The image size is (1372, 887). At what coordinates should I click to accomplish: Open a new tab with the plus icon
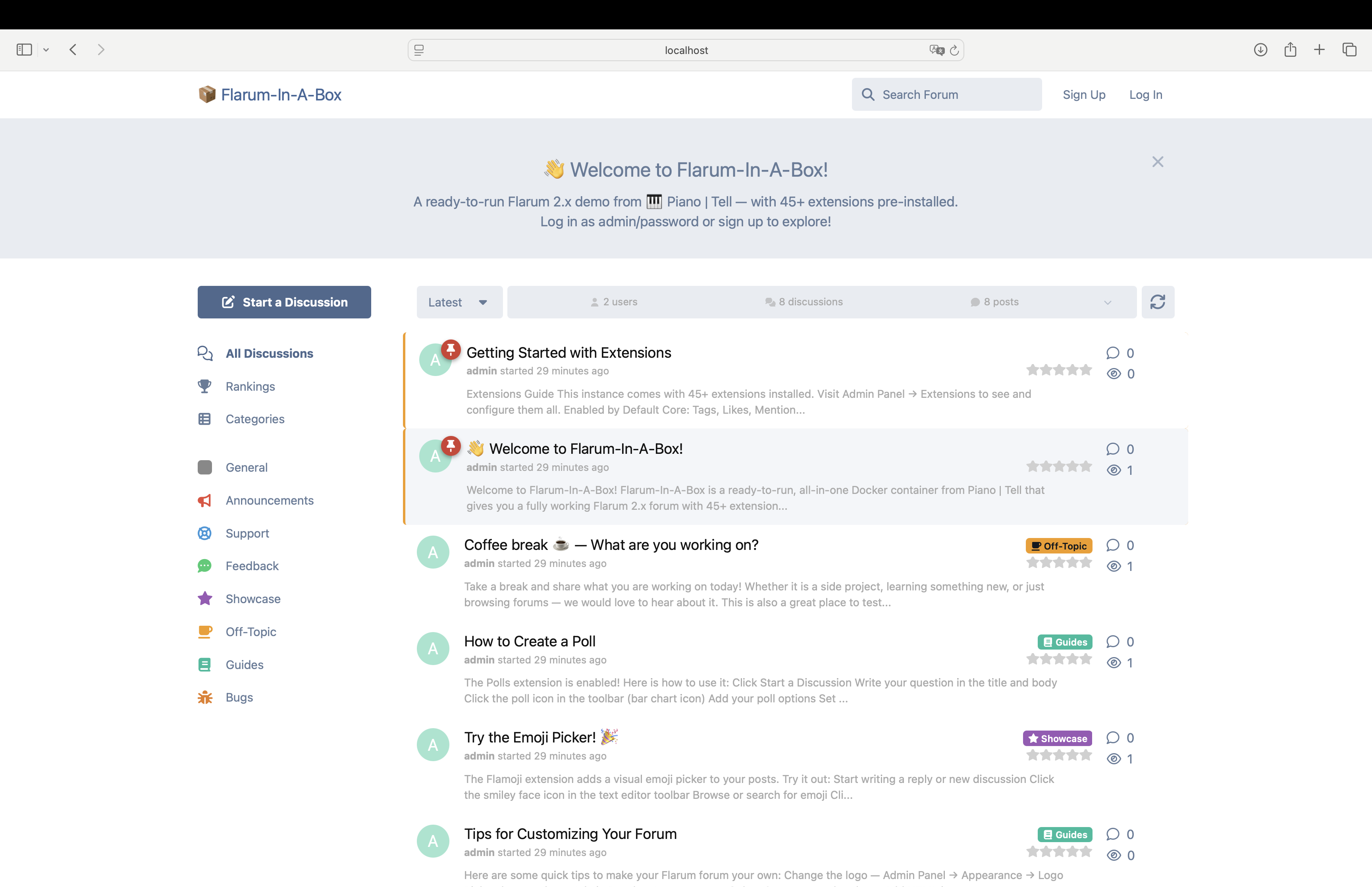point(1319,50)
